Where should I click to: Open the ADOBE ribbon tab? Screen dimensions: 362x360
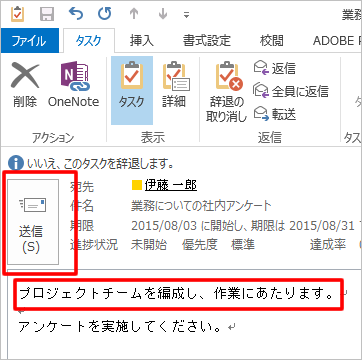click(x=337, y=41)
